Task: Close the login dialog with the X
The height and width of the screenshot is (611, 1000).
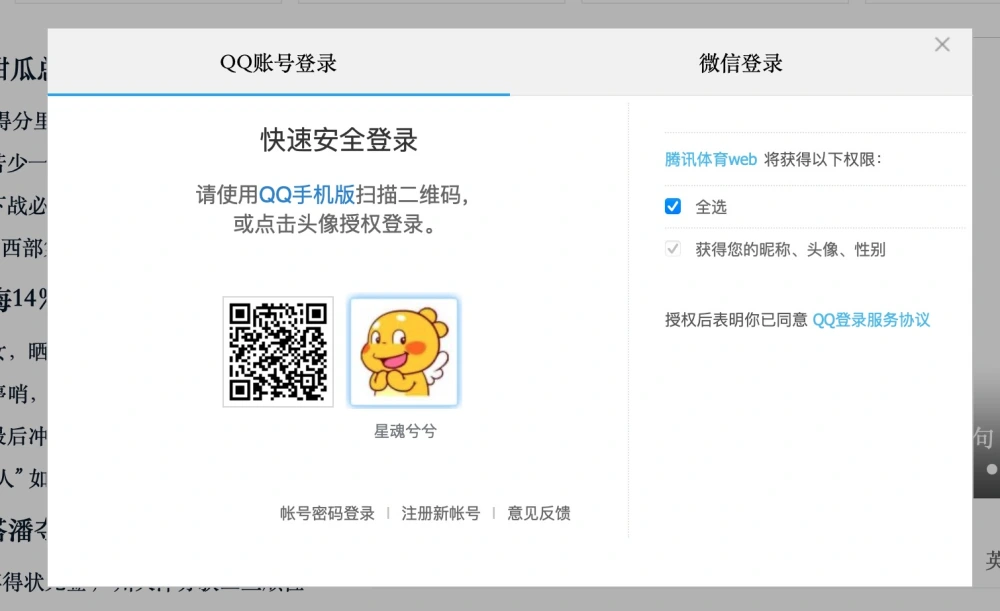Action: click(x=942, y=45)
